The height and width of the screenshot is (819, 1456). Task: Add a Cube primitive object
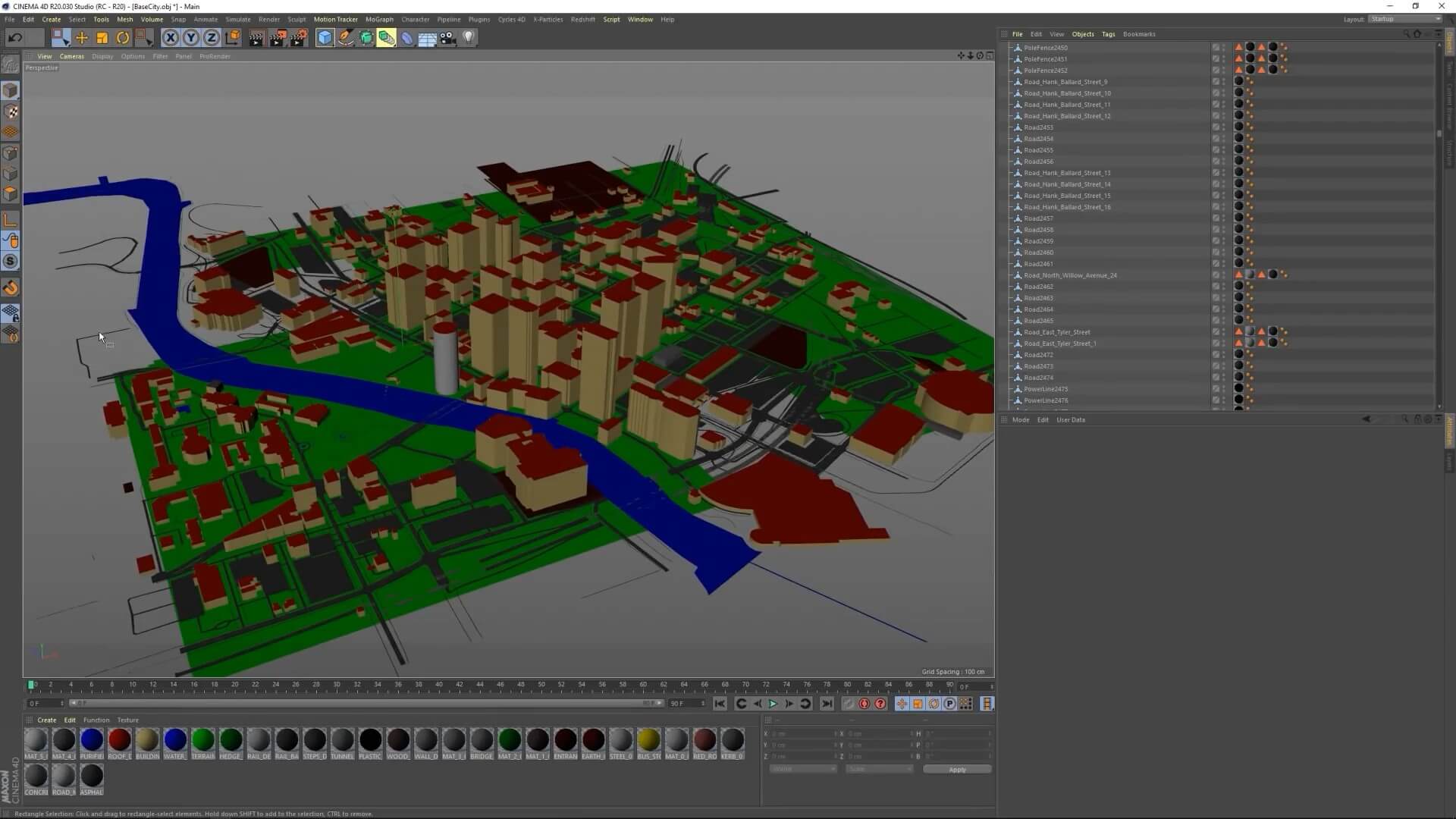(x=325, y=38)
